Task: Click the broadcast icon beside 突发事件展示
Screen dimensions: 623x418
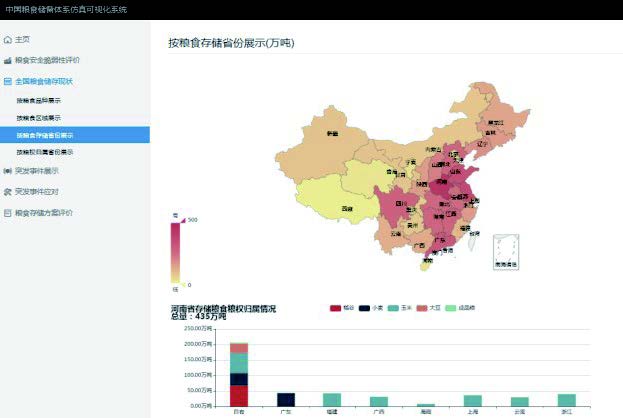Action: pyautogui.click(x=9, y=171)
